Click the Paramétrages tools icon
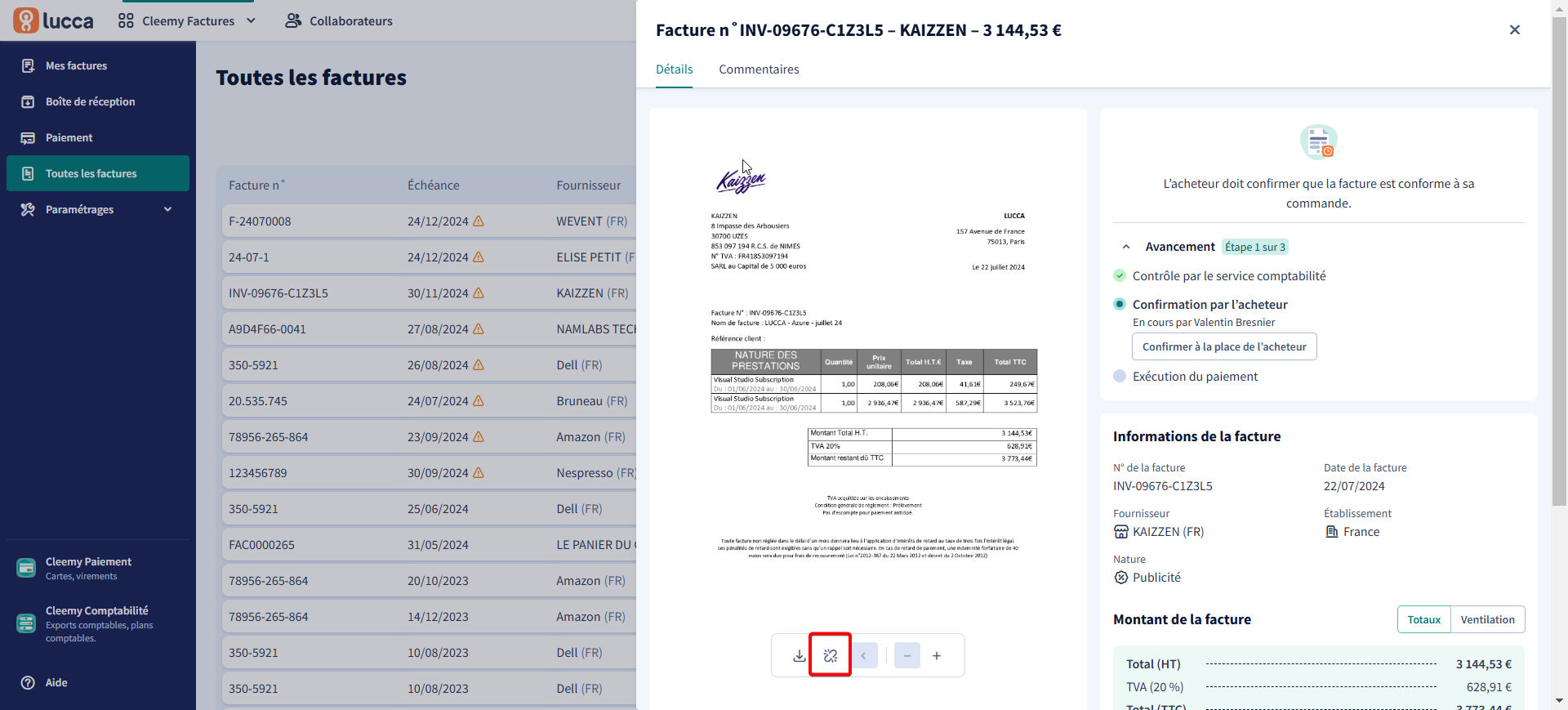This screenshot has width=1568, height=710. (x=28, y=209)
